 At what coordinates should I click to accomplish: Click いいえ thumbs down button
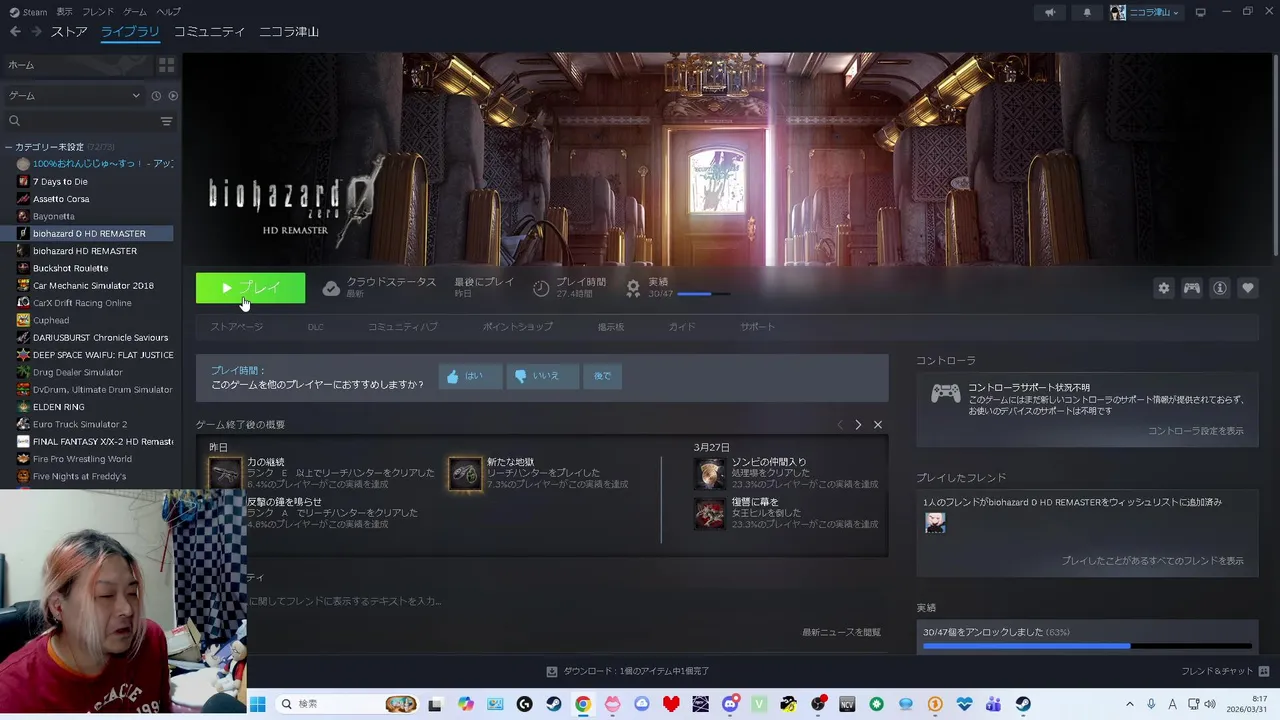(x=542, y=376)
